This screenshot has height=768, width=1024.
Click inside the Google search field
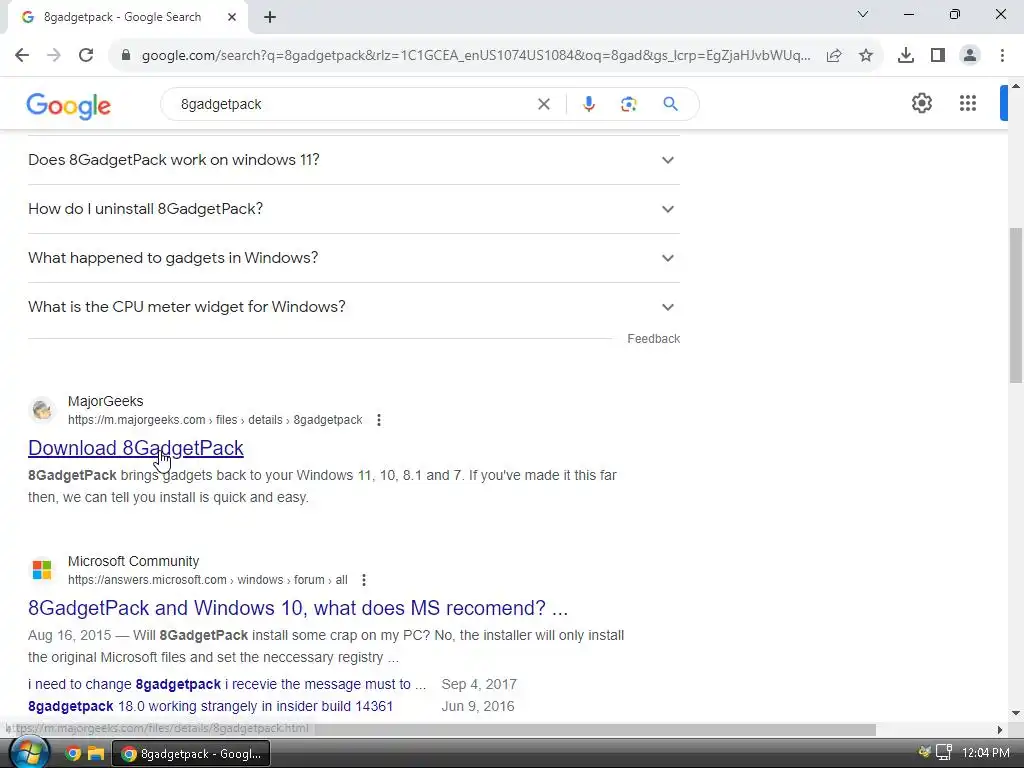click(x=353, y=104)
